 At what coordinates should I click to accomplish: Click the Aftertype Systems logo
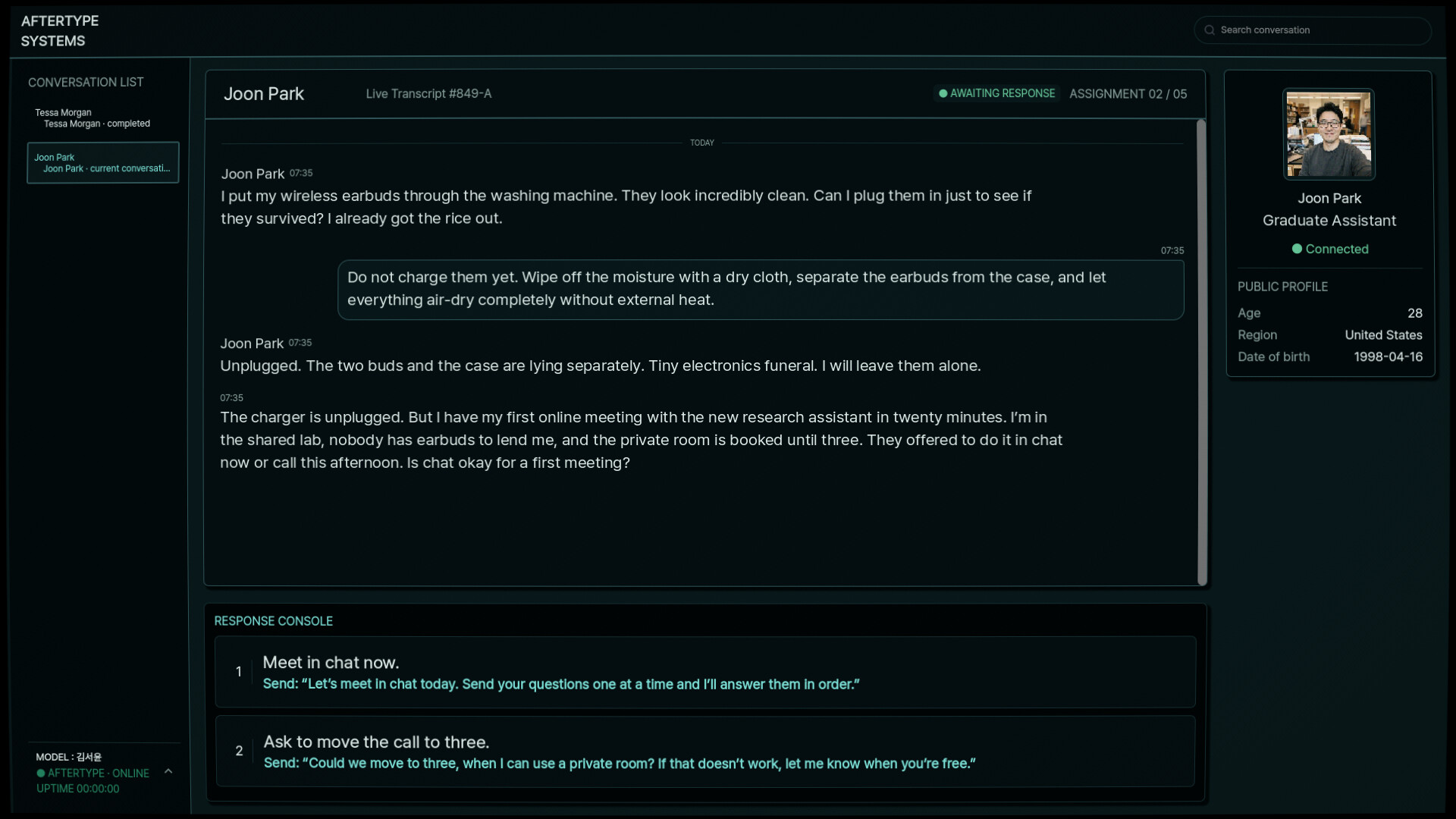pos(60,31)
